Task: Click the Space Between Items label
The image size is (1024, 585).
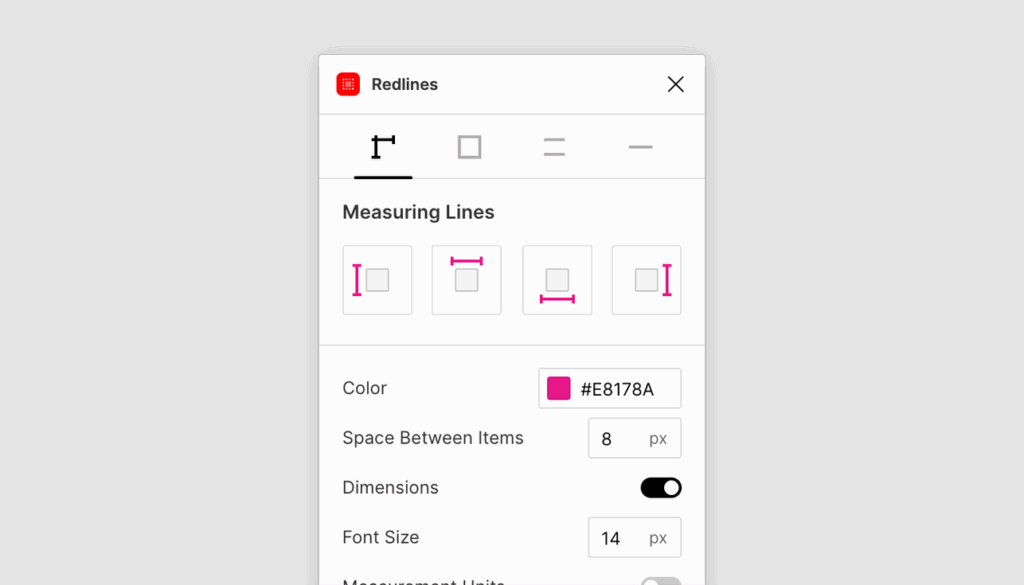Action: (433, 437)
